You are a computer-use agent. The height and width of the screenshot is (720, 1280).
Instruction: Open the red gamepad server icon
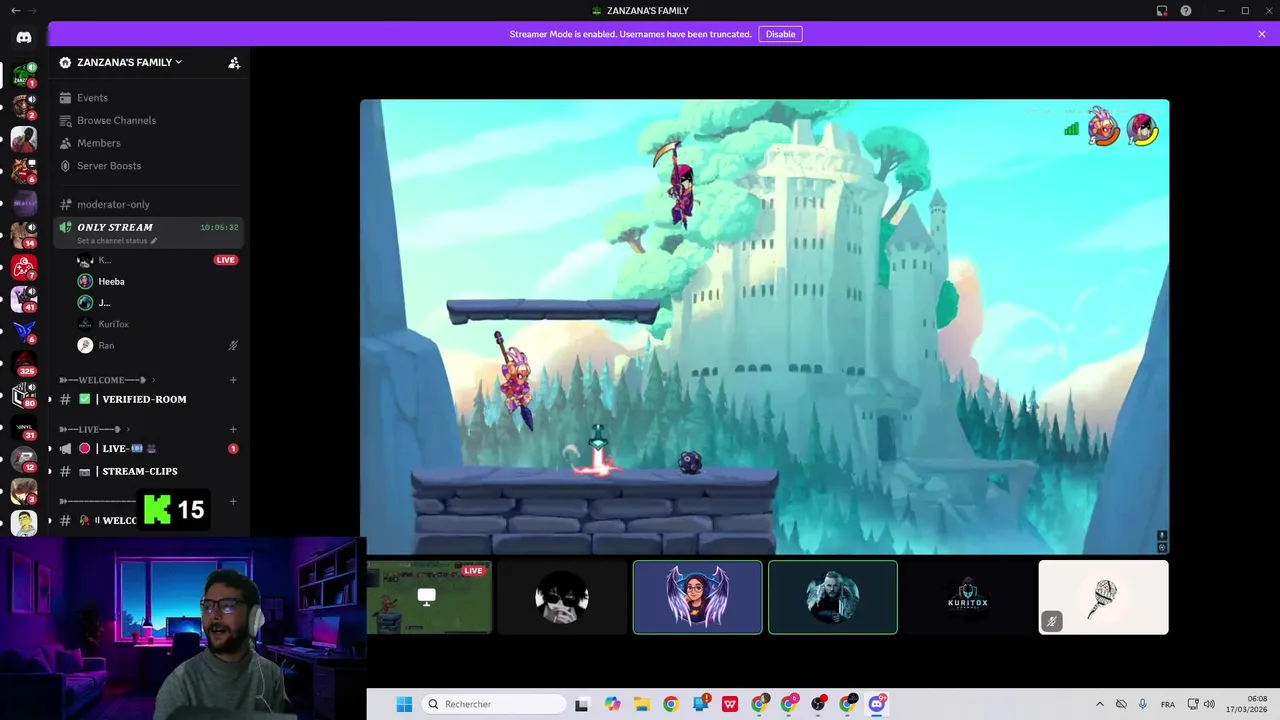24,267
